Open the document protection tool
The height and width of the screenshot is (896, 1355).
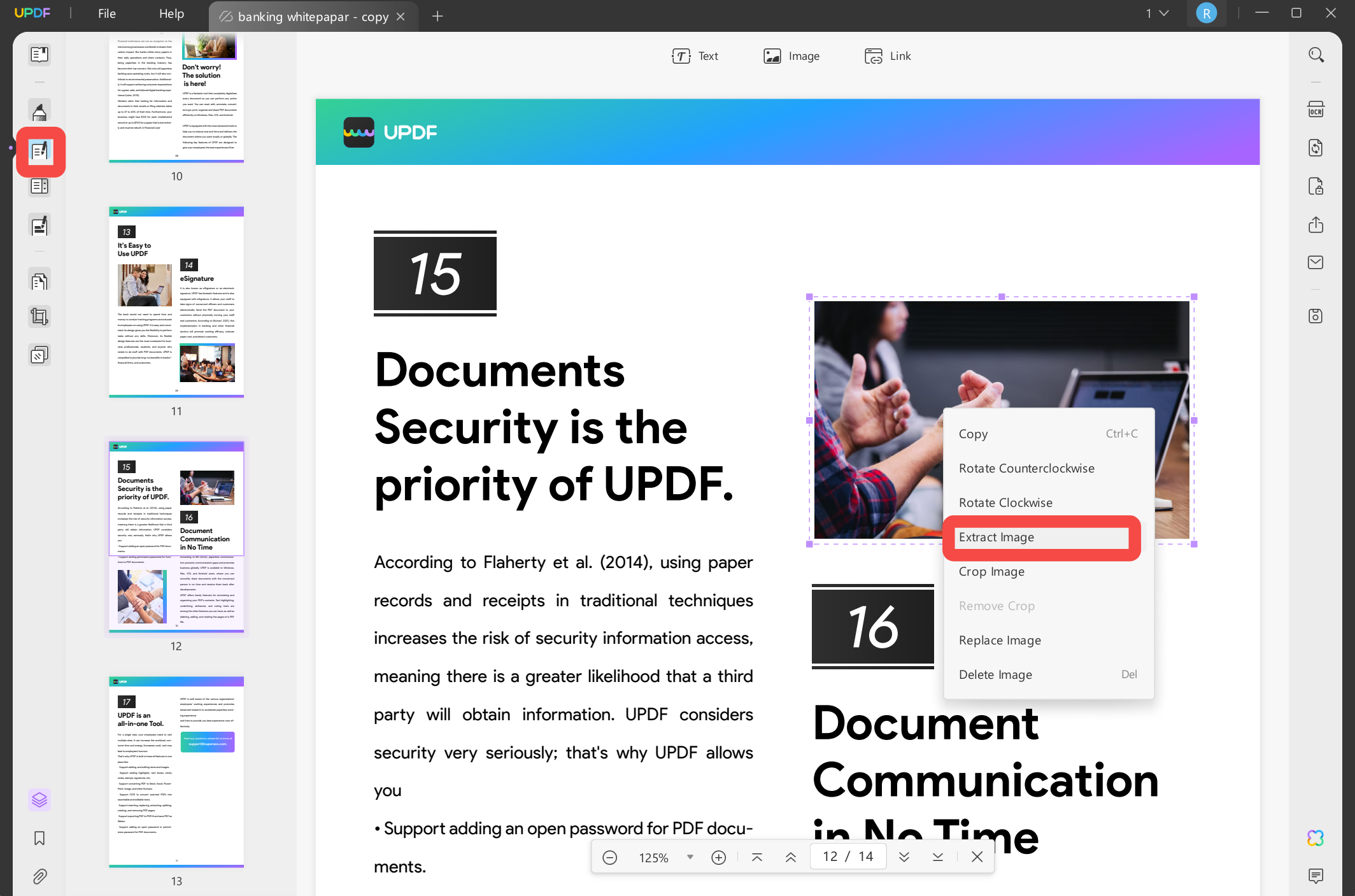click(x=1316, y=186)
